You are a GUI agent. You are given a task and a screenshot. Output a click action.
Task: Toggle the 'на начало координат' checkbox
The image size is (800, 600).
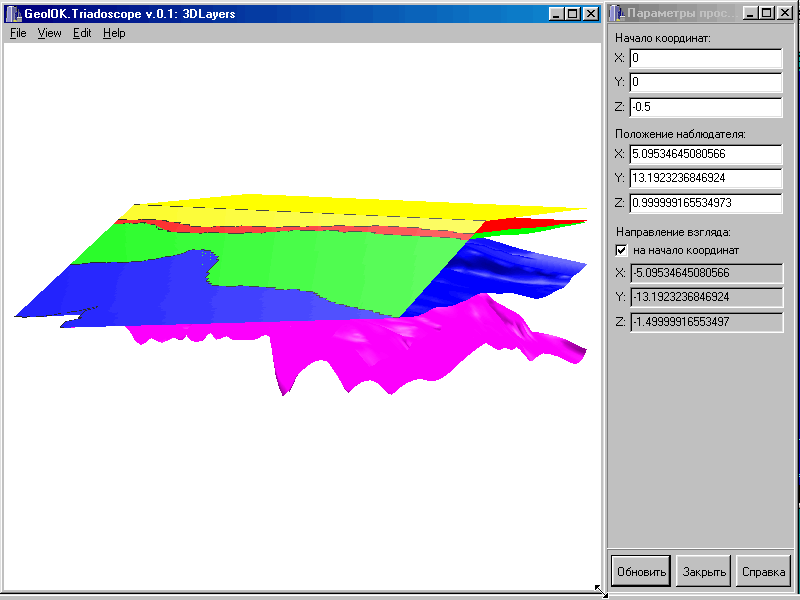click(621, 249)
